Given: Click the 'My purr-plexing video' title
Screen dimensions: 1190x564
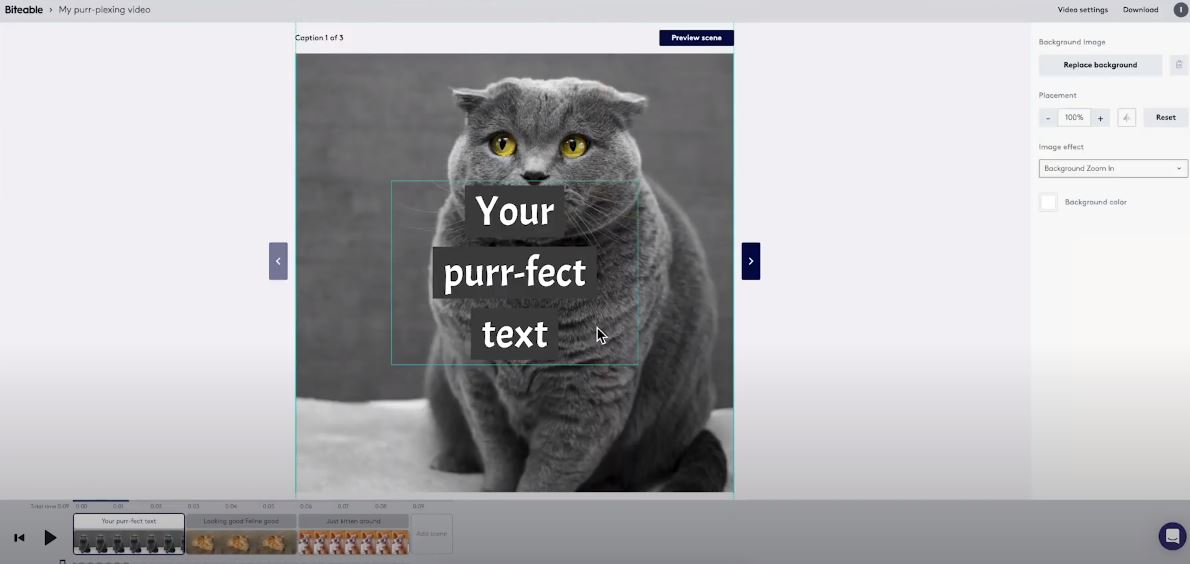Looking at the screenshot, I should (104, 10).
